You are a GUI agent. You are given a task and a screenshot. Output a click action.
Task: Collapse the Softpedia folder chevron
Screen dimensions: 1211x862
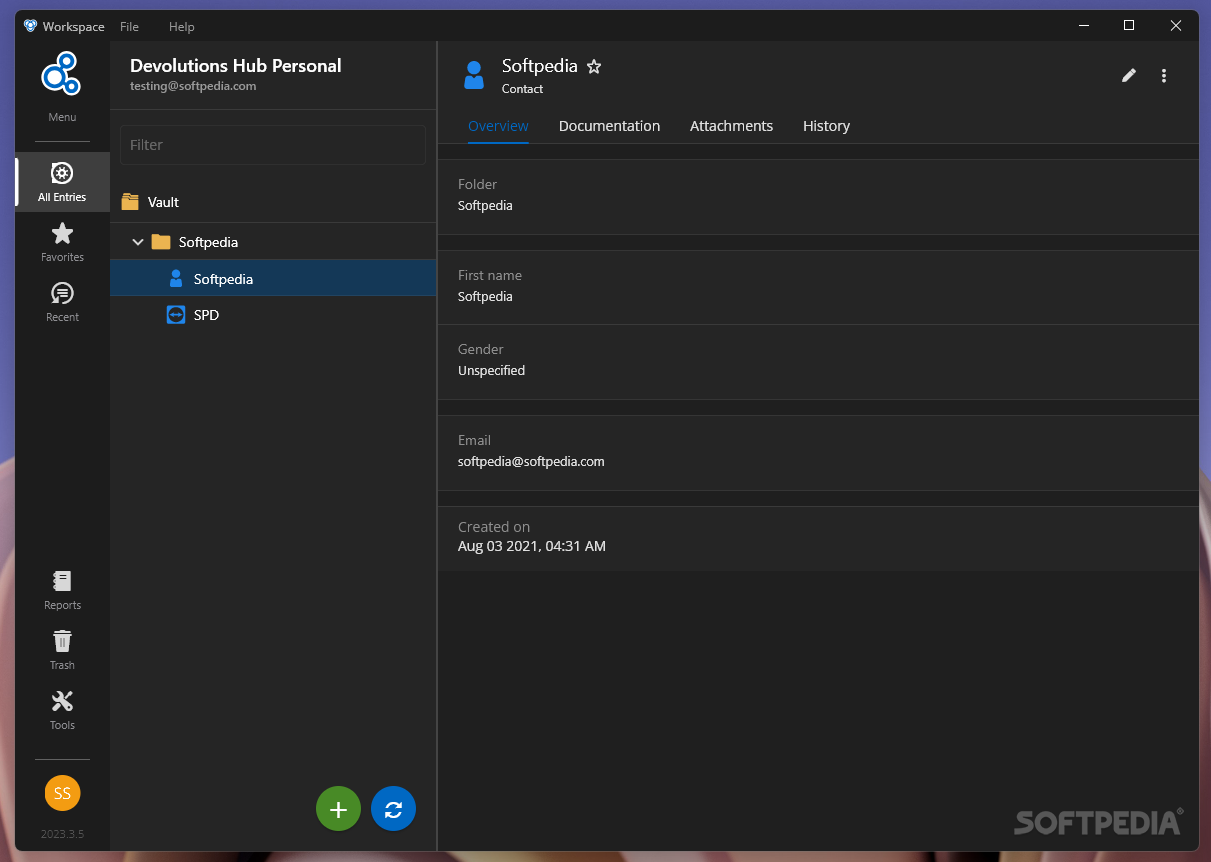point(138,242)
